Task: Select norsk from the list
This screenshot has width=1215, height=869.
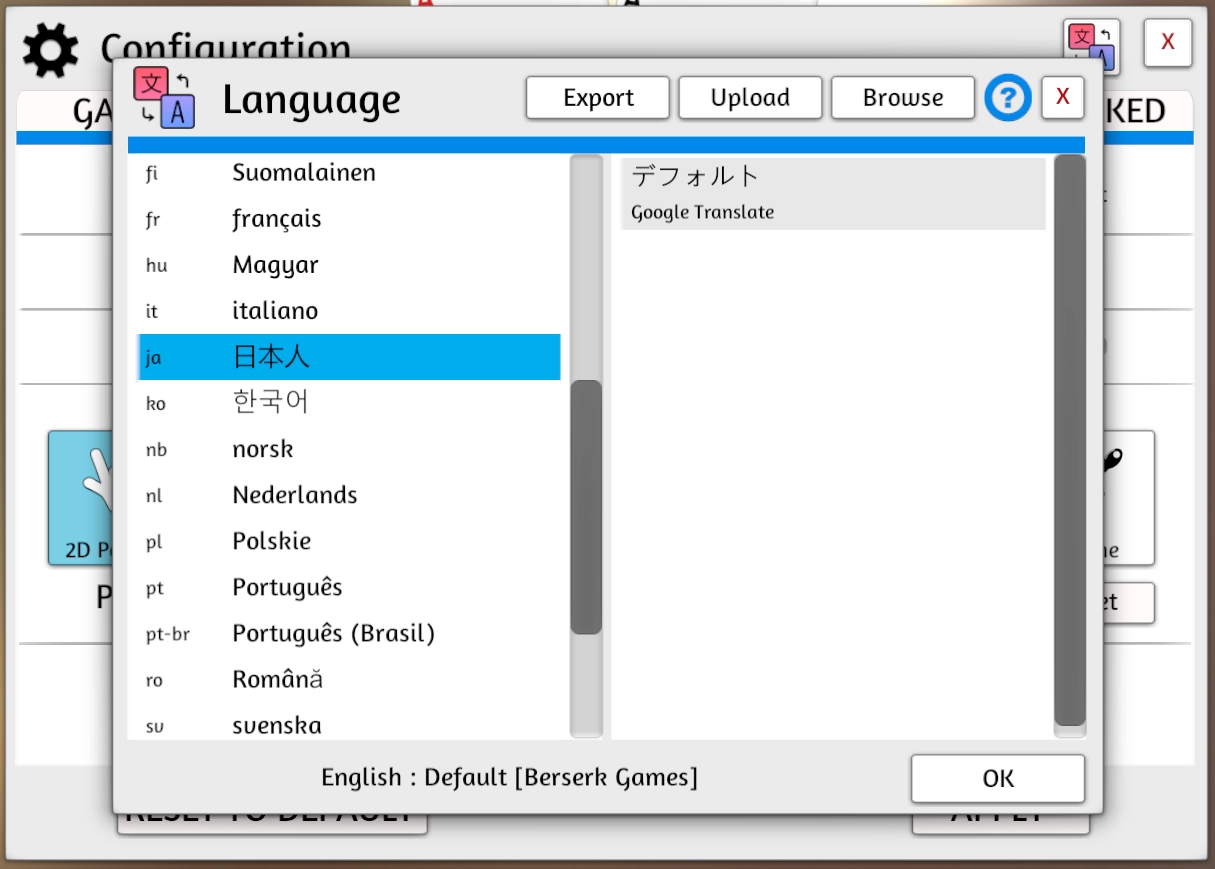Action: [x=263, y=449]
